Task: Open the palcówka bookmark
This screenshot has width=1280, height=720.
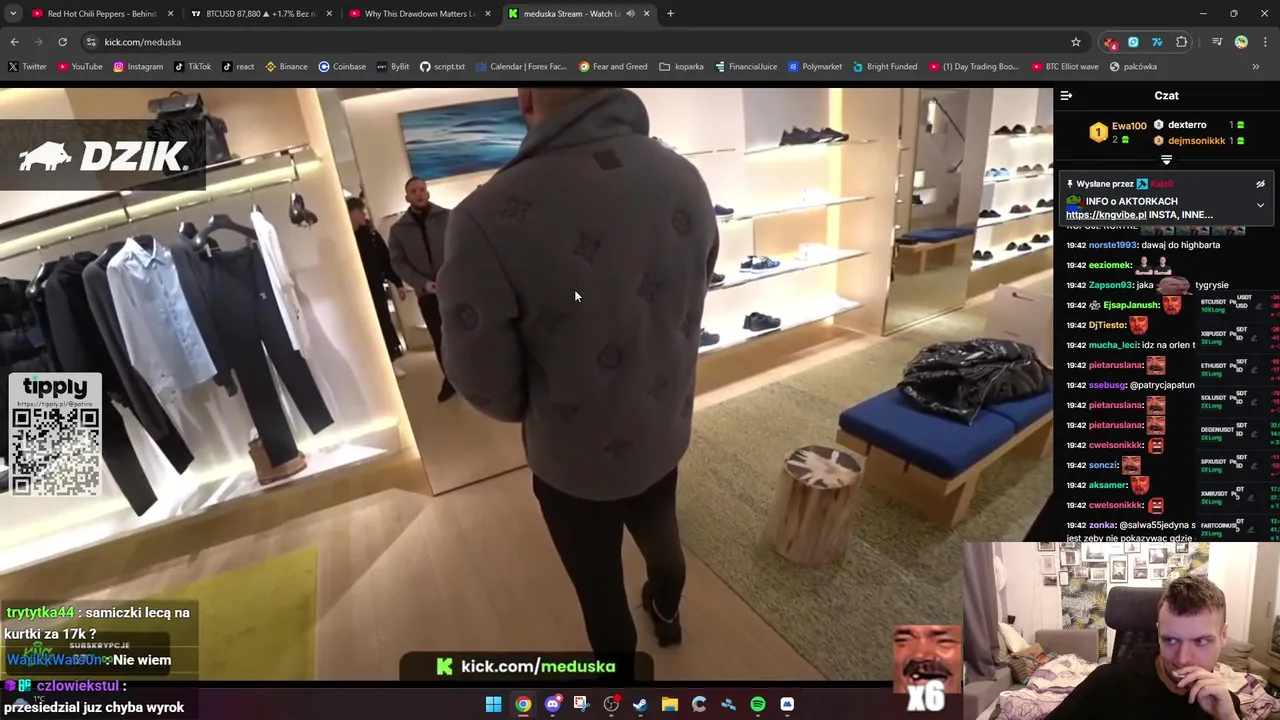Action: click(1133, 67)
